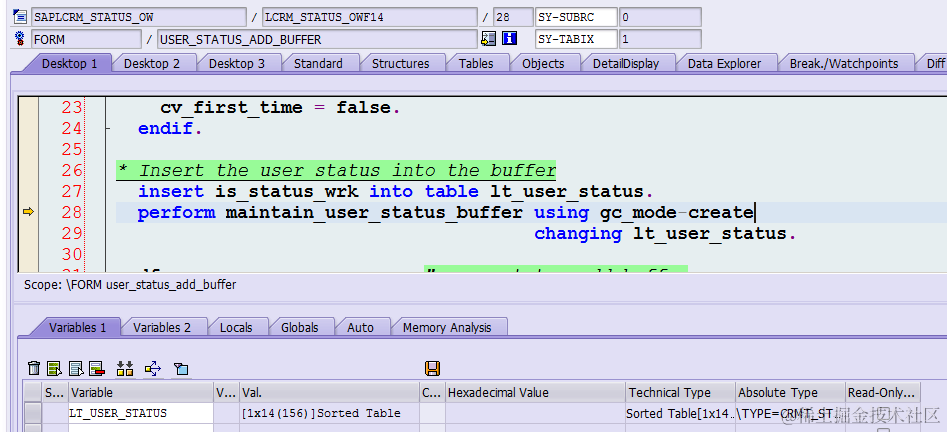Open the Break./Watchpoints tab
The height and width of the screenshot is (432, 947).
844,63
